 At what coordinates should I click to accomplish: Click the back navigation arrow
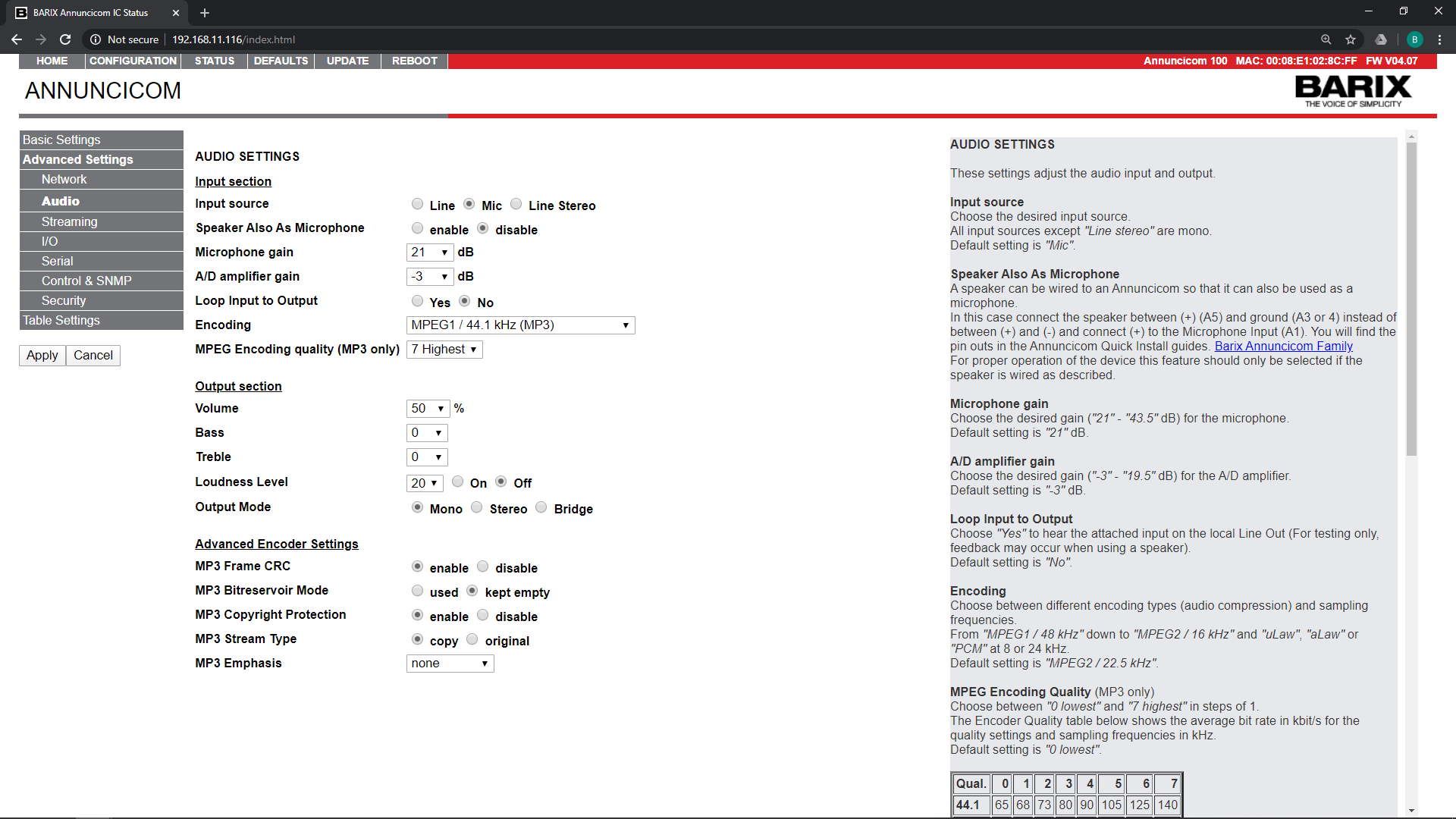(17, 39)
